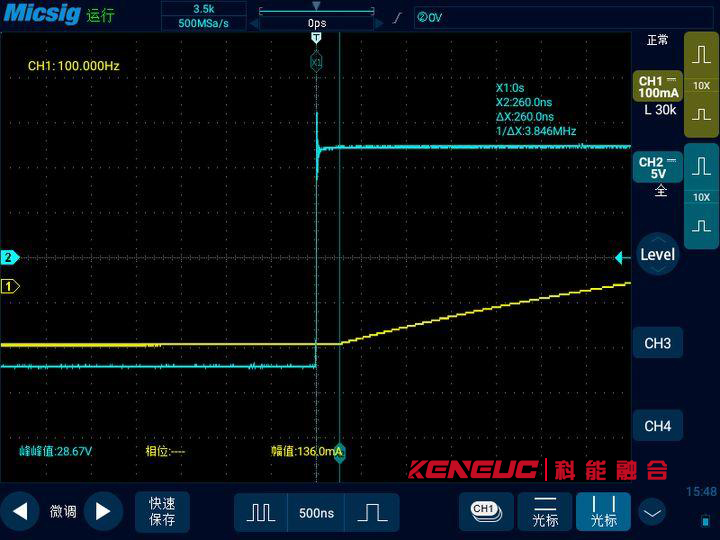
Task: Enable the CH3 channel button
Action: click(x=657, y=343)
